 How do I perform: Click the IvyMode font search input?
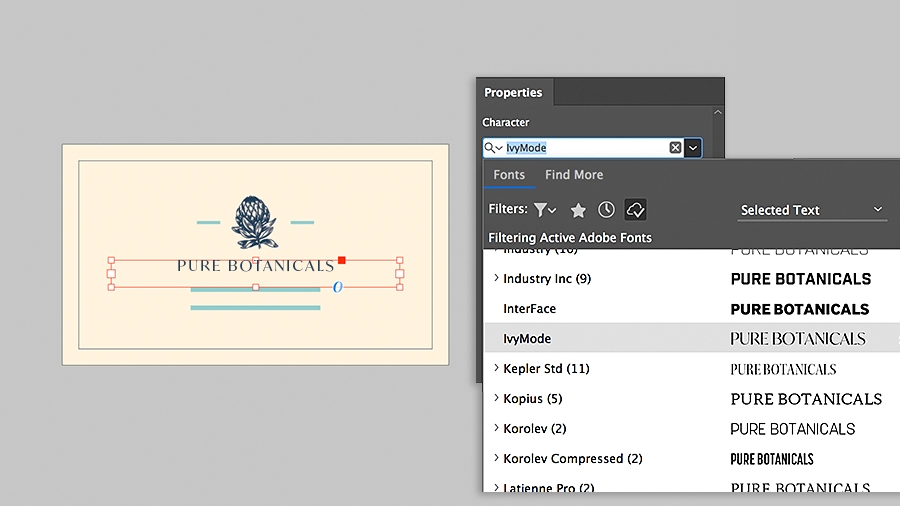(x=585, y=147)
